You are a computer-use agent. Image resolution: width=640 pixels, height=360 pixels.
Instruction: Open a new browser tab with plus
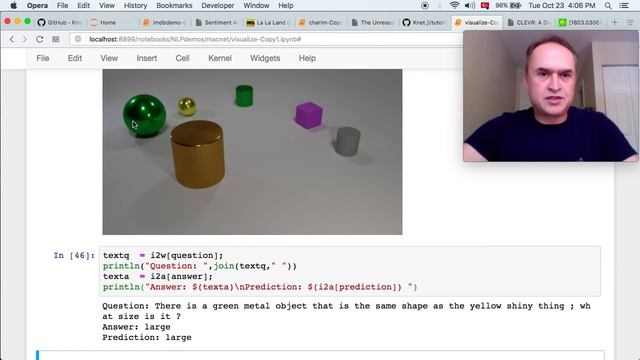pos(614,22)
